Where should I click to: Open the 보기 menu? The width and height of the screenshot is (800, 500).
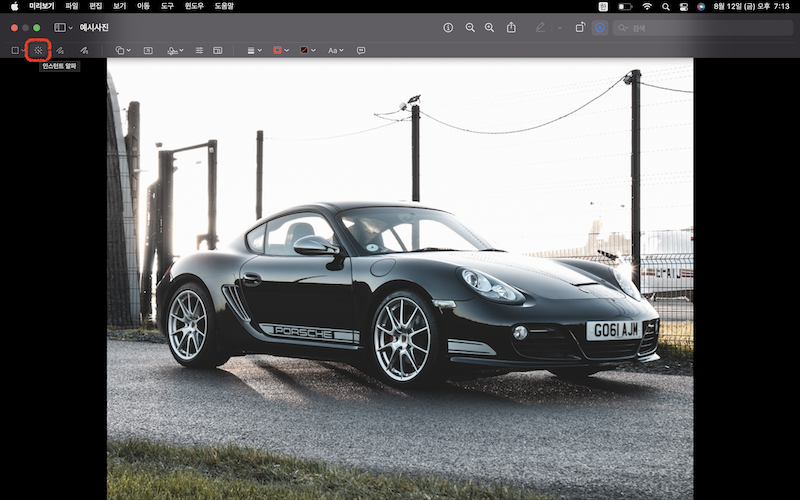tap(119, 7)
